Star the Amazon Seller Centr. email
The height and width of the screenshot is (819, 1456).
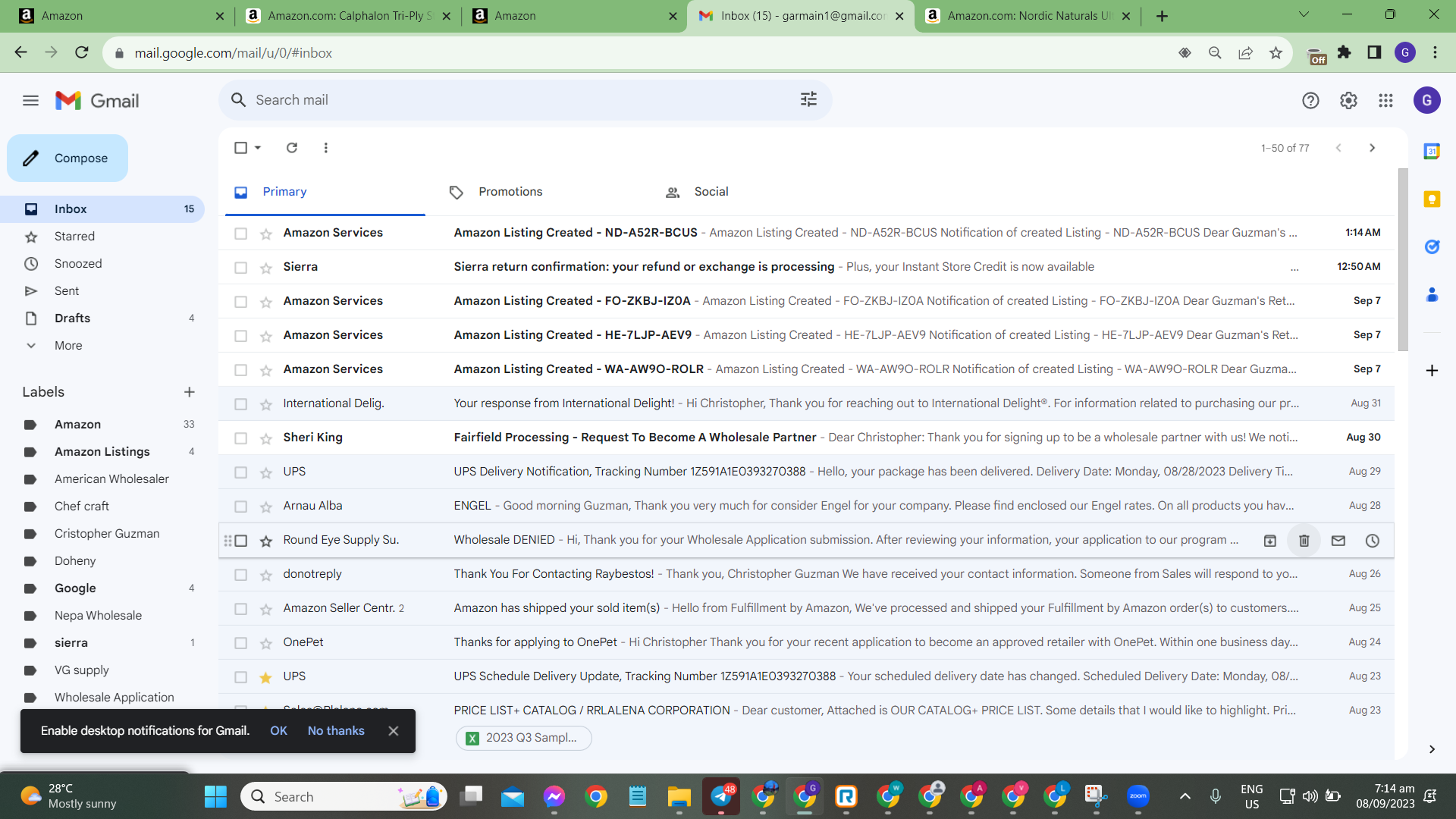pyautogui.click(x=266, y=609)
